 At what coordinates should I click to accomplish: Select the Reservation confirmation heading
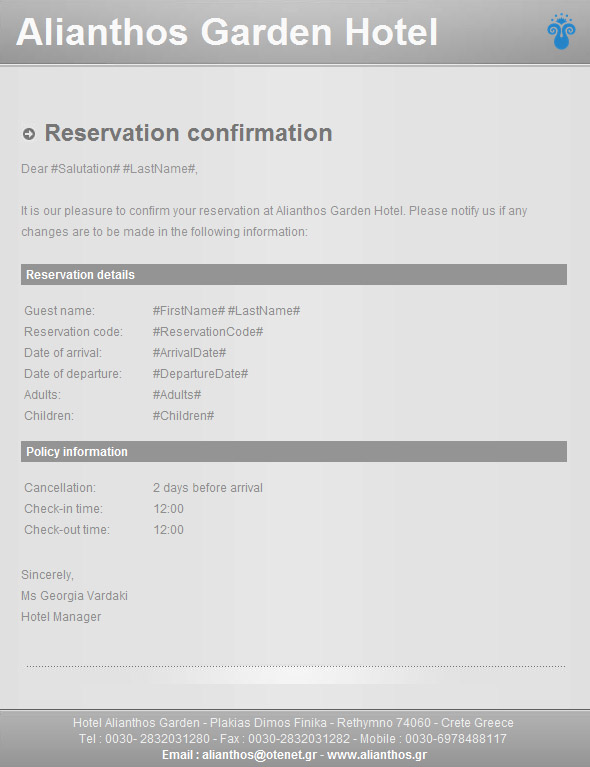click(188, 133)
